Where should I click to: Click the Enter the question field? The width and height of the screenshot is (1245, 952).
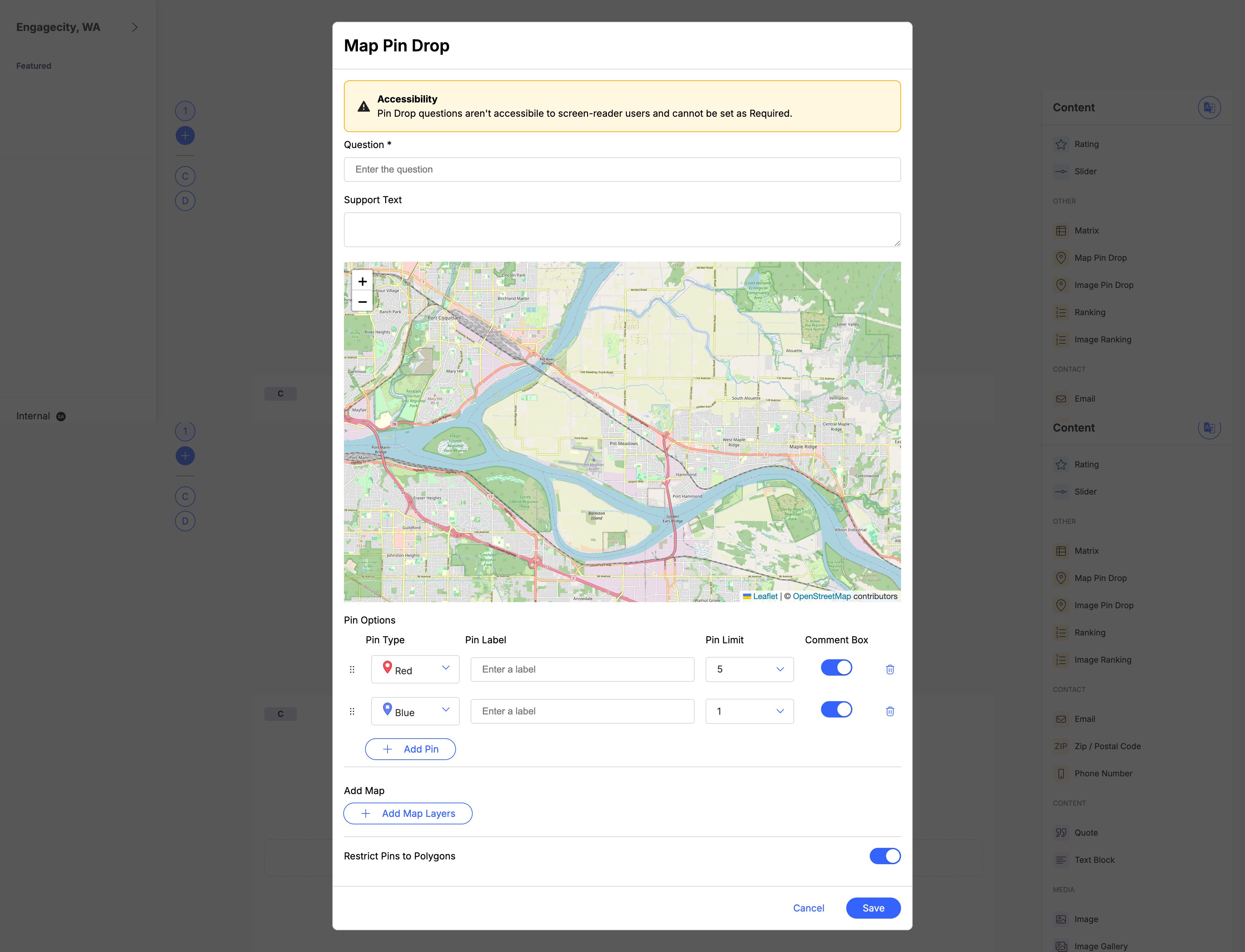(622, 170)
